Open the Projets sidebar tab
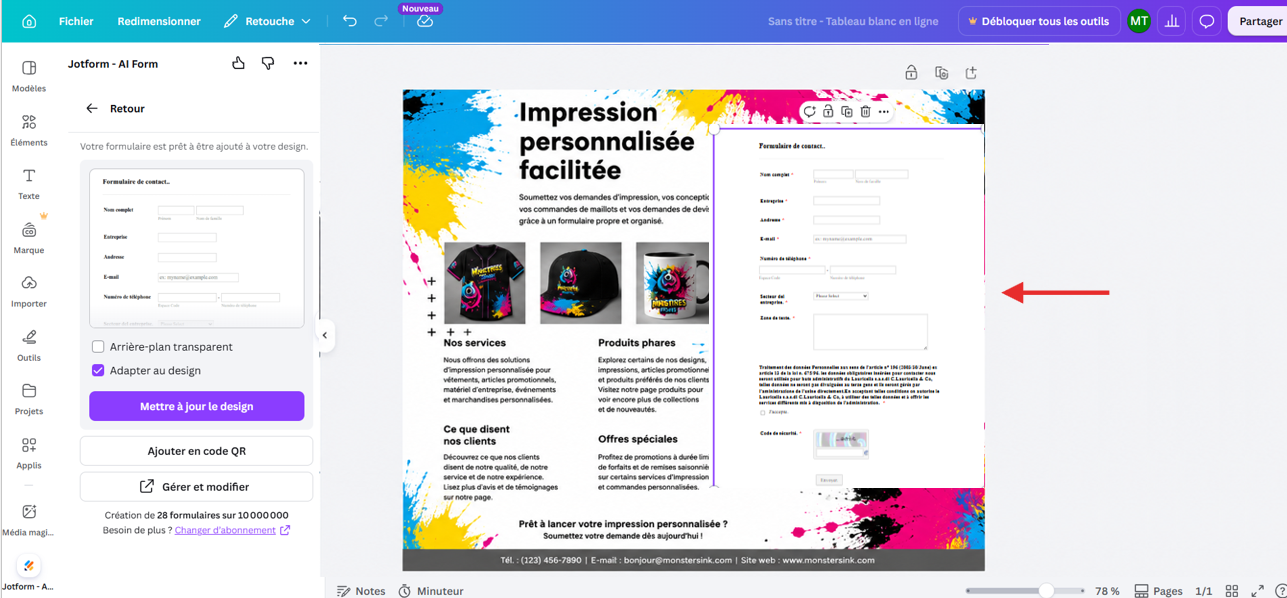The height and width of the screenshot is (598, 1287). pyautogui.click(x=29, y=399)
